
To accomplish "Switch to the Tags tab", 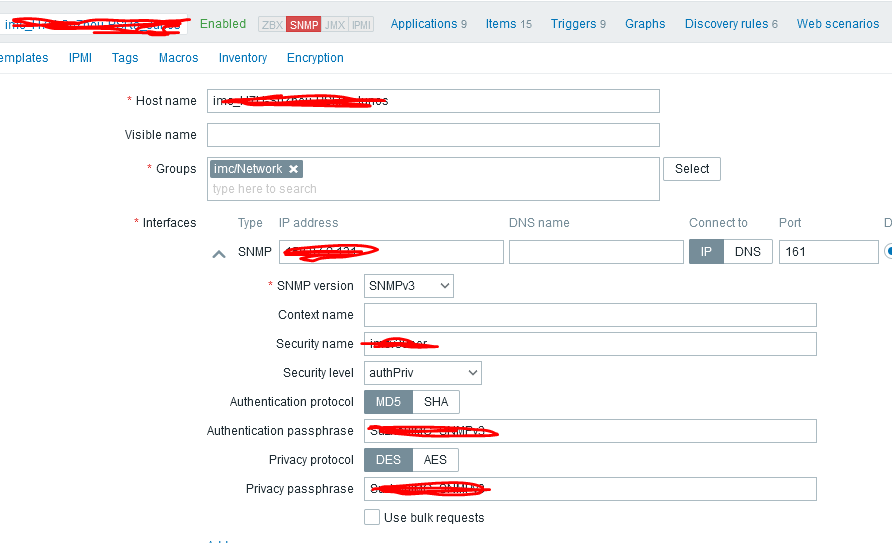I will pyautogui.click(x=125, y=58).
